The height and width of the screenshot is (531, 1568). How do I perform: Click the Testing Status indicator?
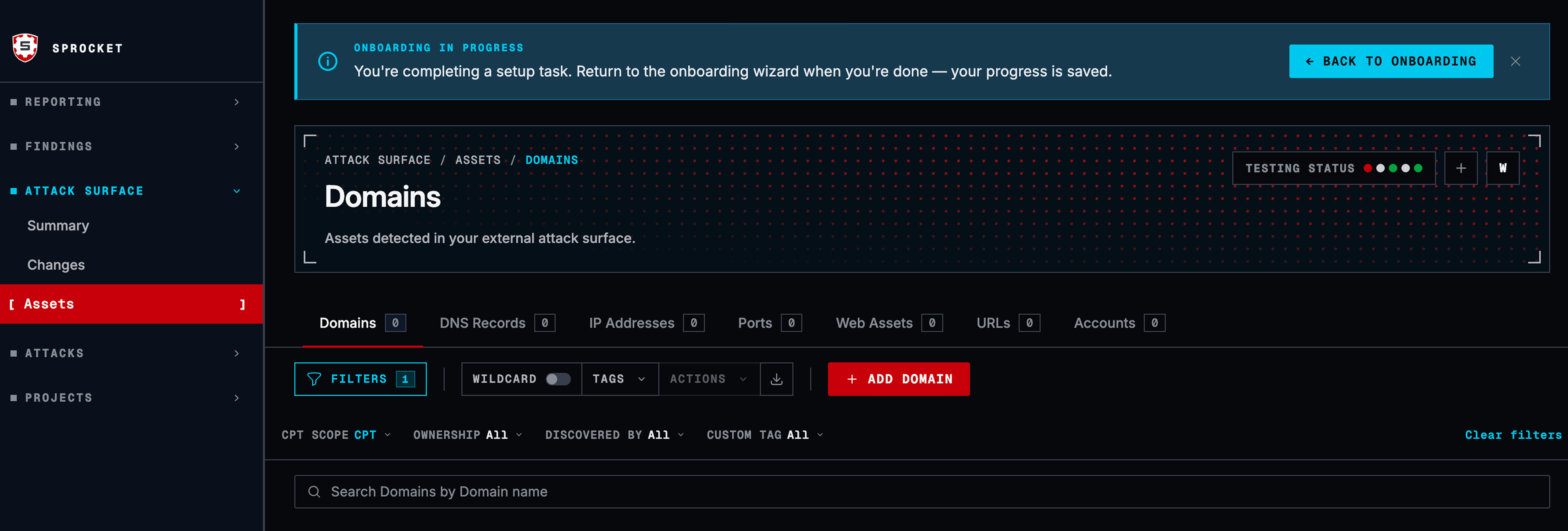1334,168
